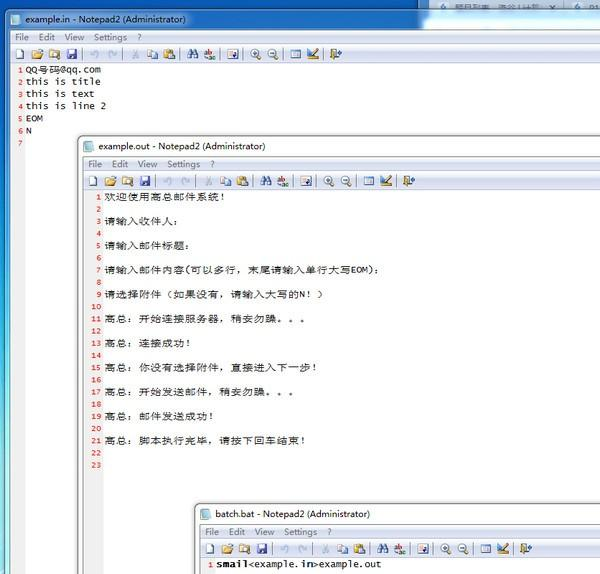
Task: Open Find (binoculars) in example.out toolbar
Action: coord(266,181)
